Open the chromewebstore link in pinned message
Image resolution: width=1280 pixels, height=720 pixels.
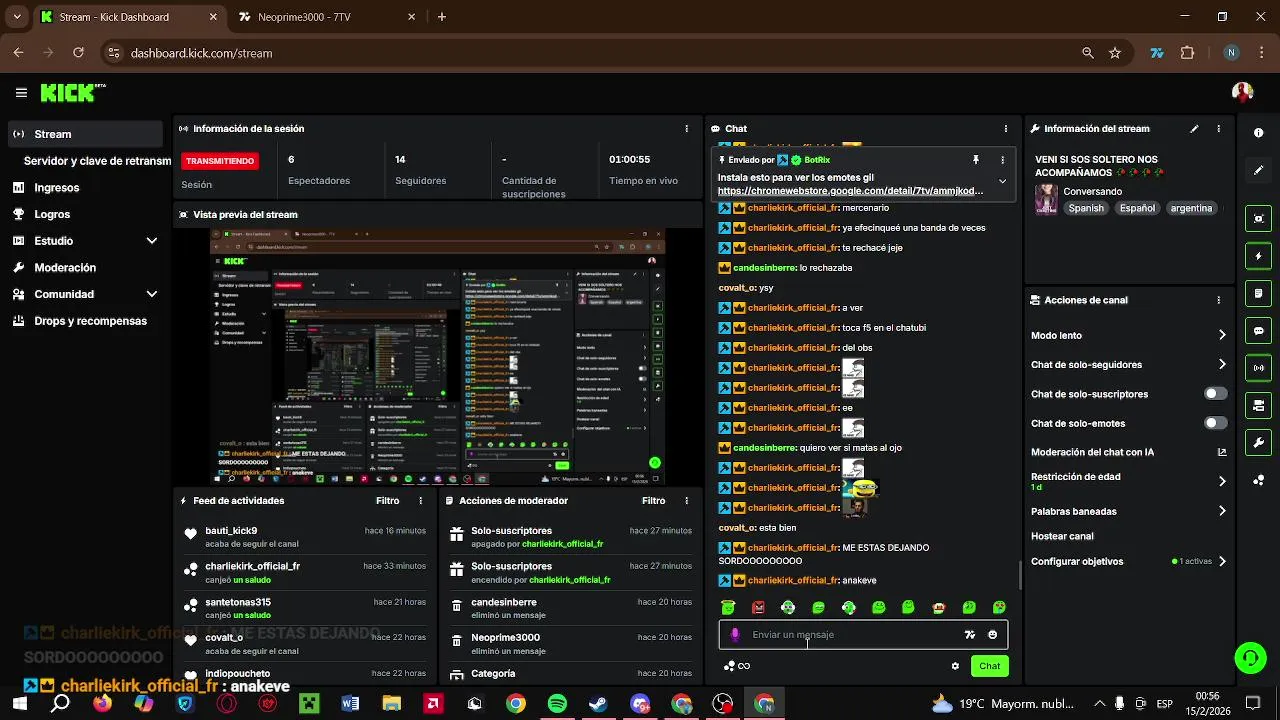tap(850, 191)
